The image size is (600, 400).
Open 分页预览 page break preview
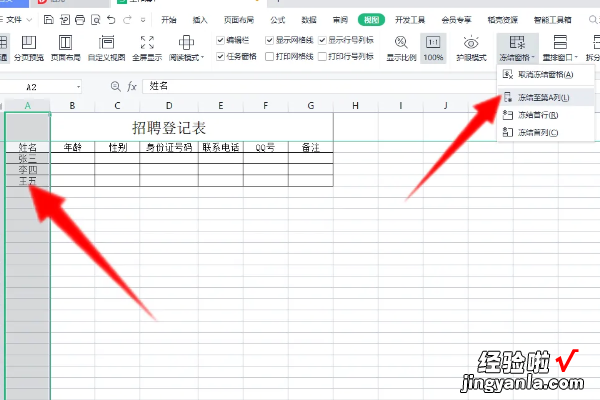coord(29,48)
